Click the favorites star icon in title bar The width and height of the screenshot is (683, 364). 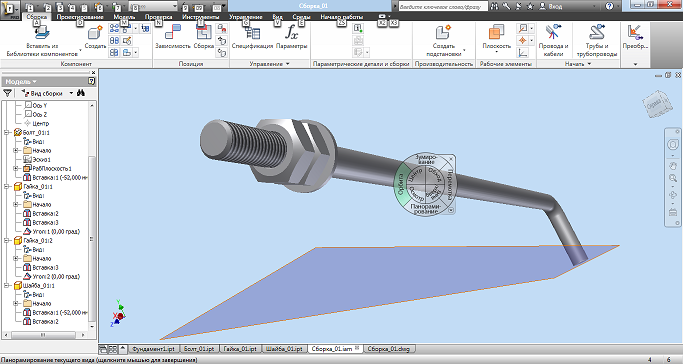click(x=530, y=6)
